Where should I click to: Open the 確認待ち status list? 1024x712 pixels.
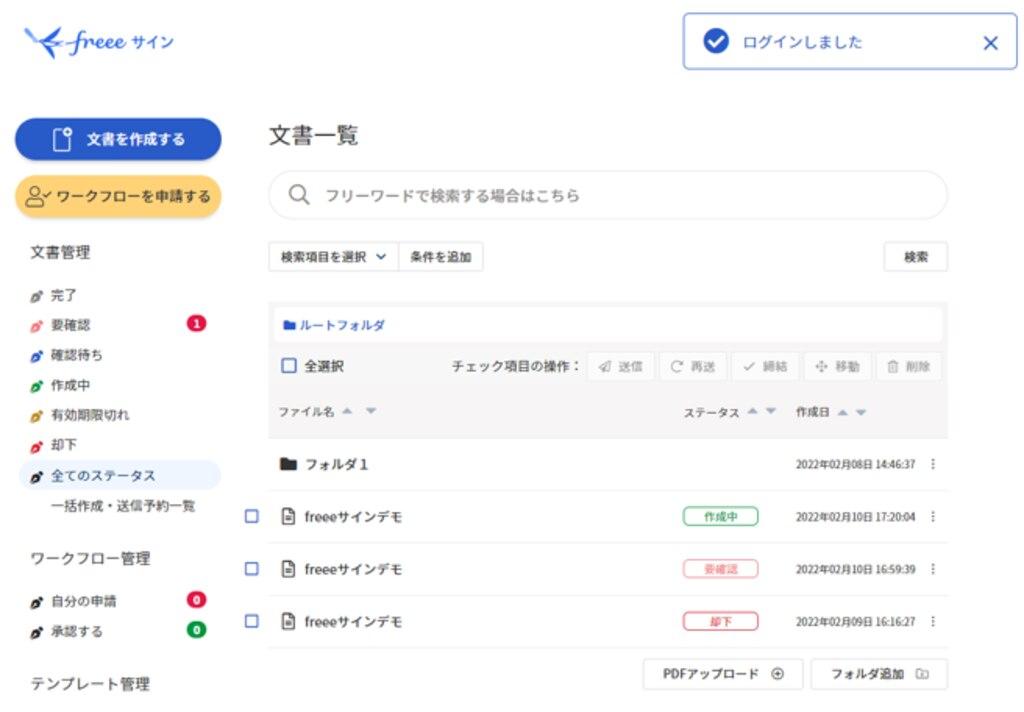point(76,355)
